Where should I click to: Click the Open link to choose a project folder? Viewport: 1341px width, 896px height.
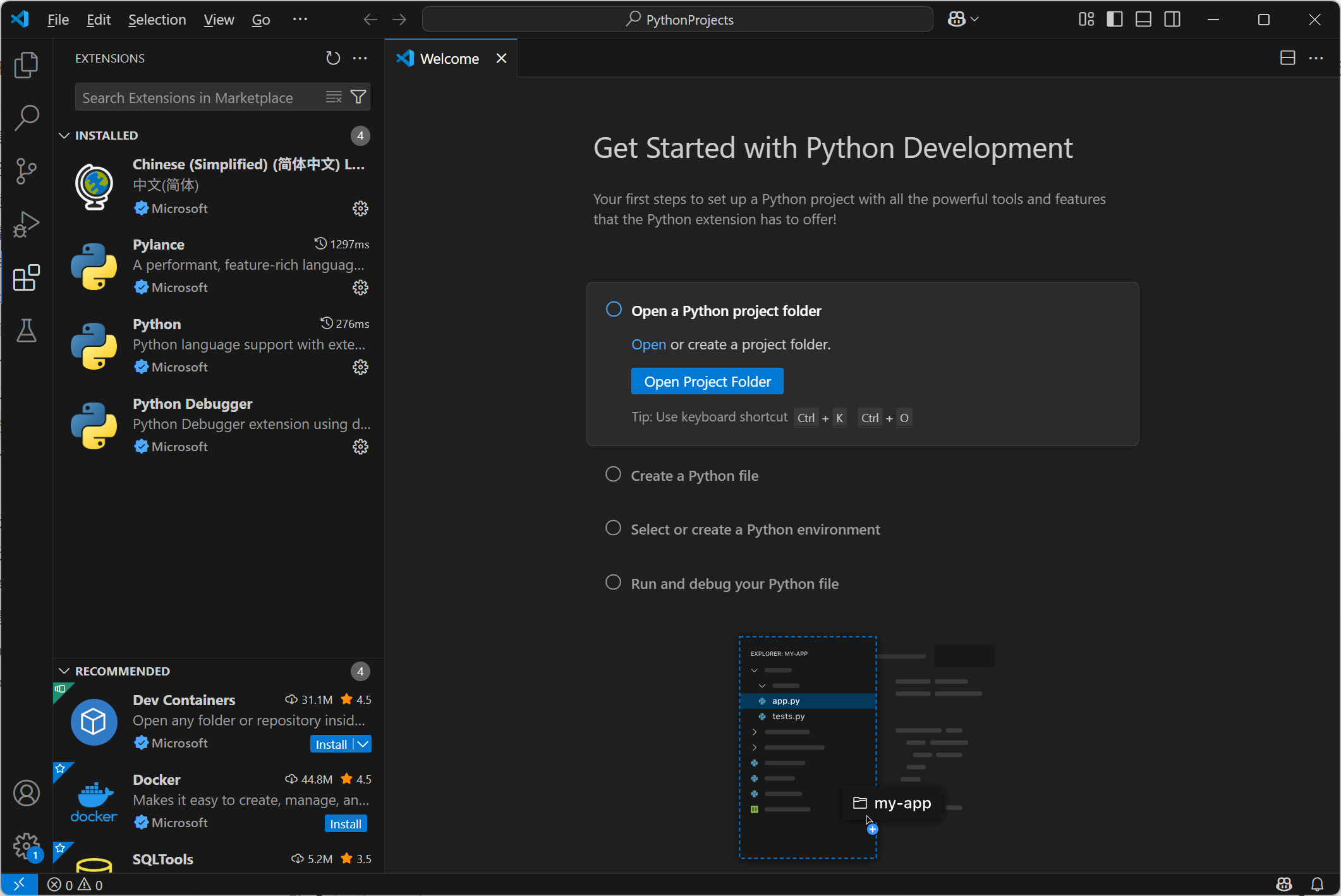click(x=648, y=344)
